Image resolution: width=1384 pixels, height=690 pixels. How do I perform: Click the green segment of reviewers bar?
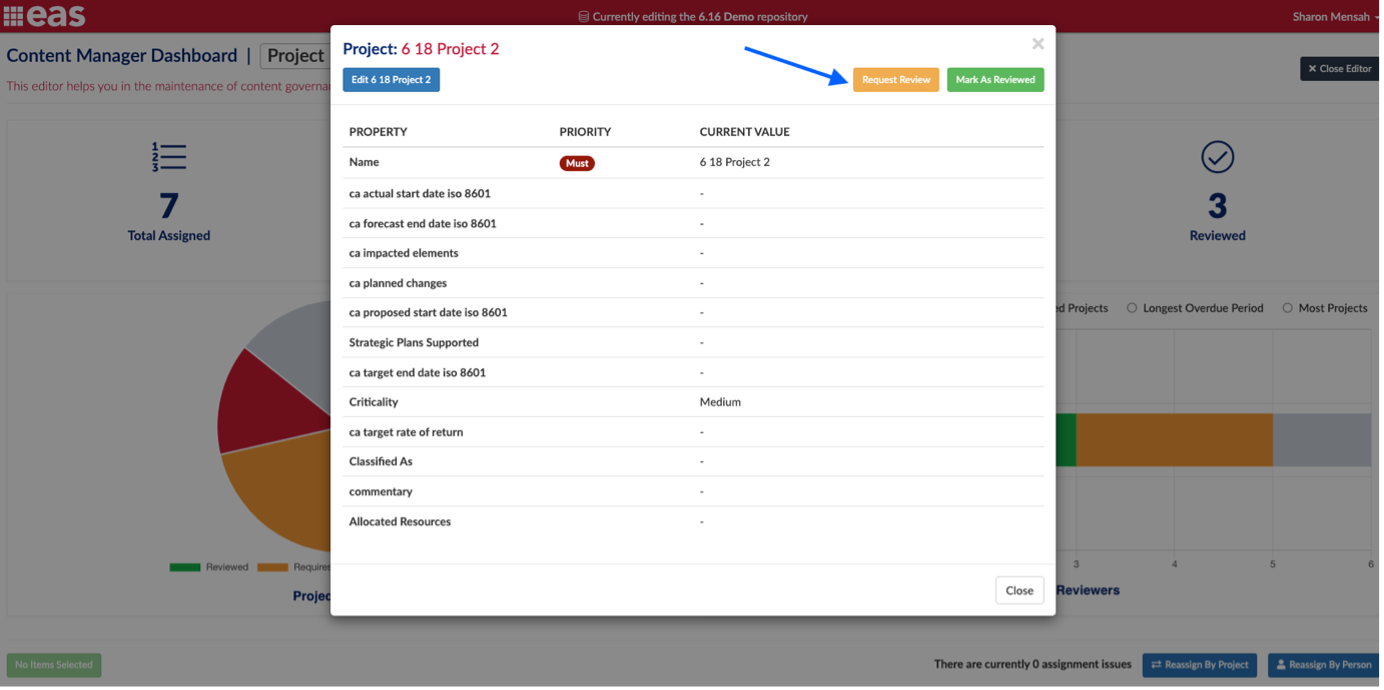click(1066, 440)
